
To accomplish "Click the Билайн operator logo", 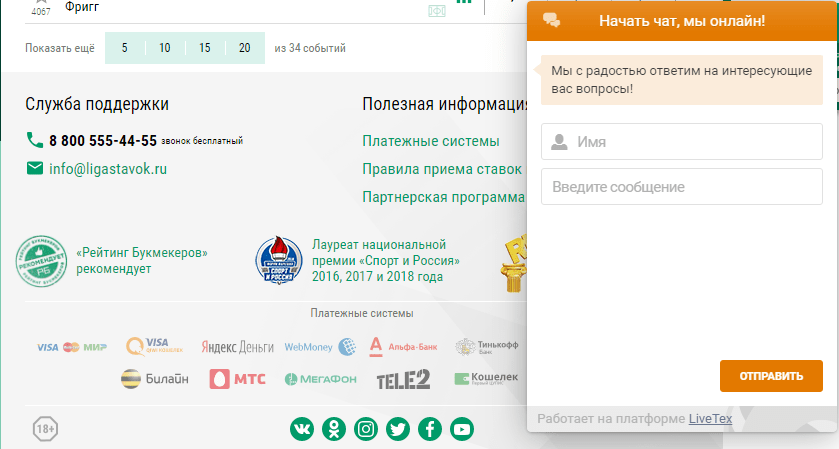I will (155, 379).
